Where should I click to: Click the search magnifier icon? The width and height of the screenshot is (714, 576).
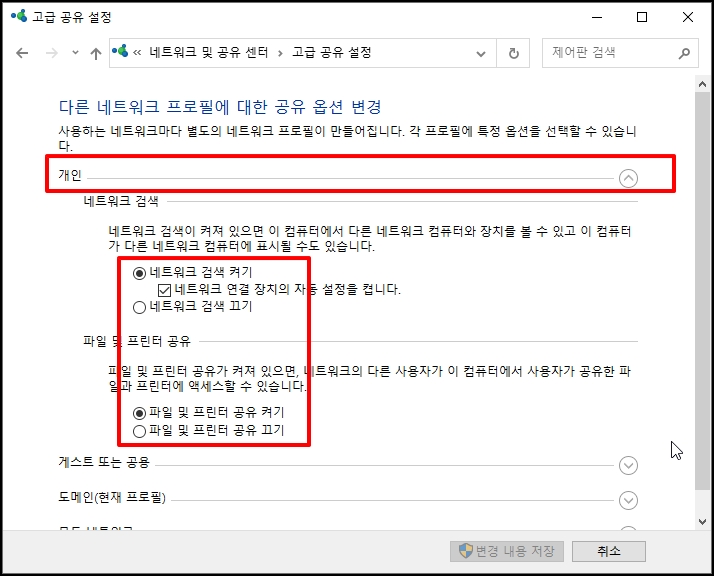coord(684,53)
